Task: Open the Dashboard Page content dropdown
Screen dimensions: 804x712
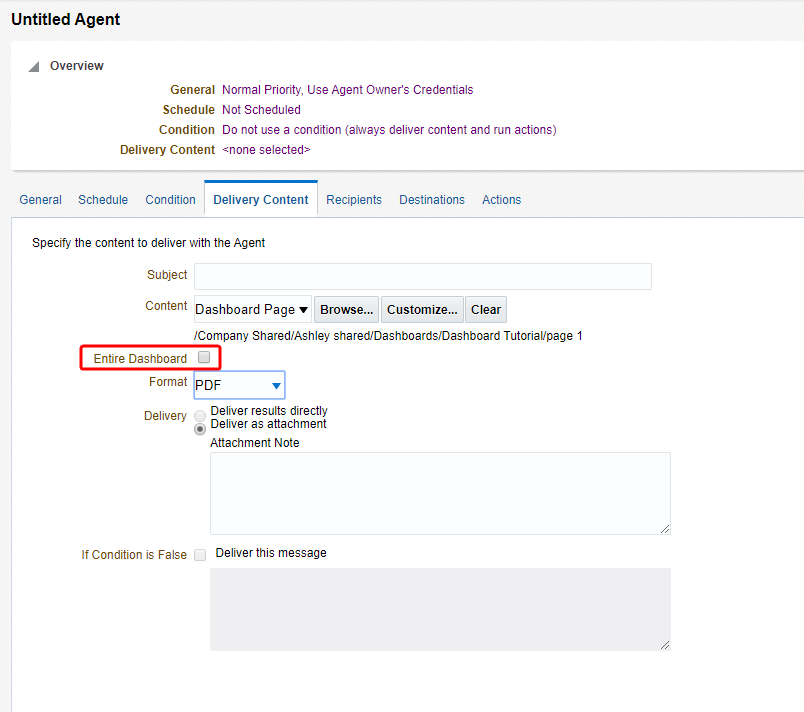Action: tap(252, 310)
